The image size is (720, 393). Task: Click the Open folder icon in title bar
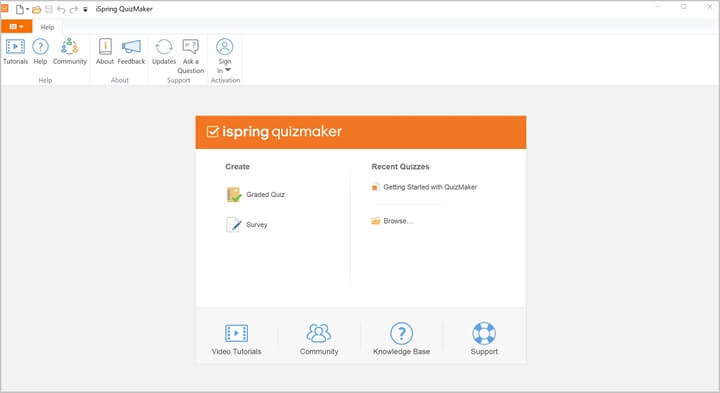tap(37, 9)
